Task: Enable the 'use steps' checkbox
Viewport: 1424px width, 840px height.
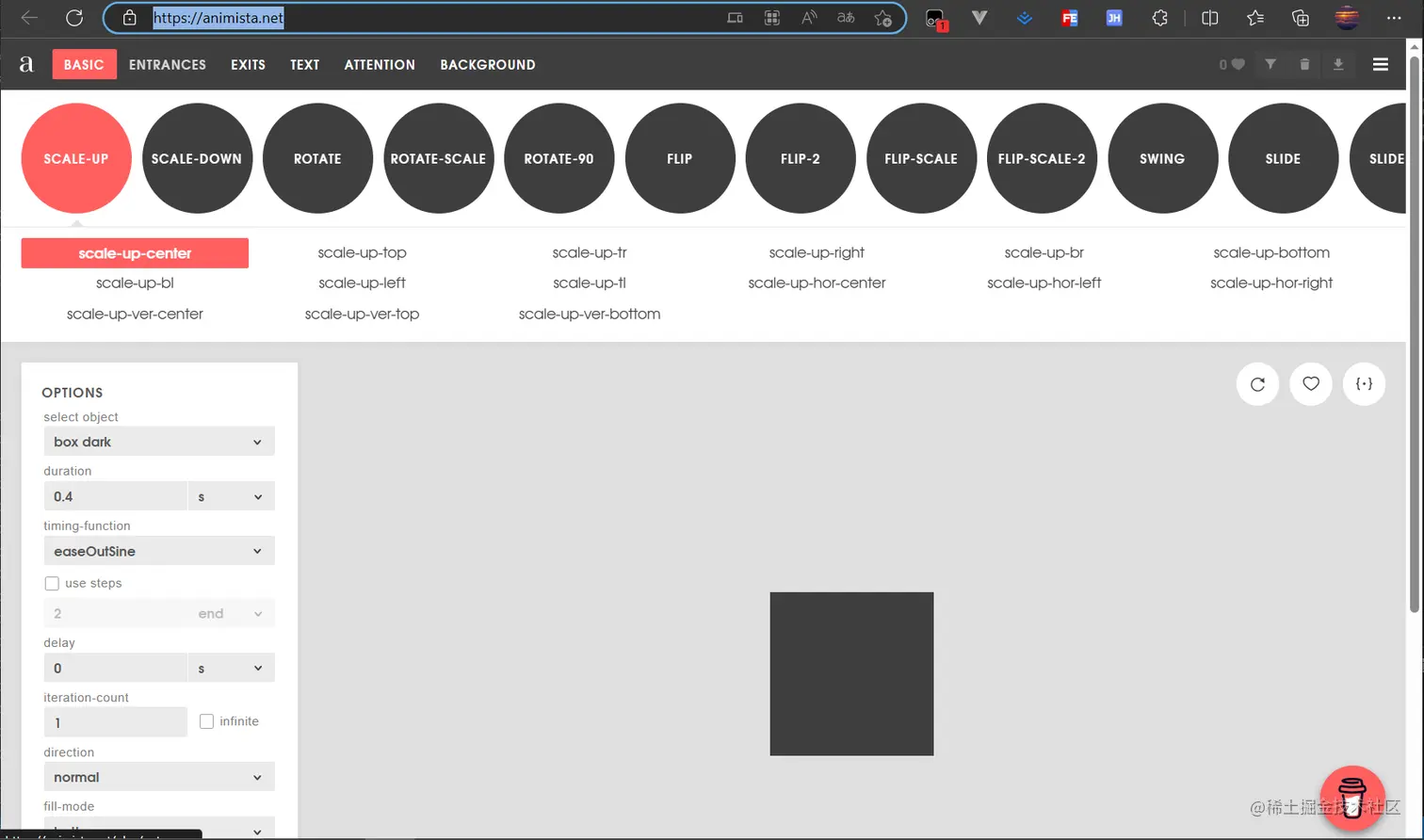Action: click(x=52, y=584)
